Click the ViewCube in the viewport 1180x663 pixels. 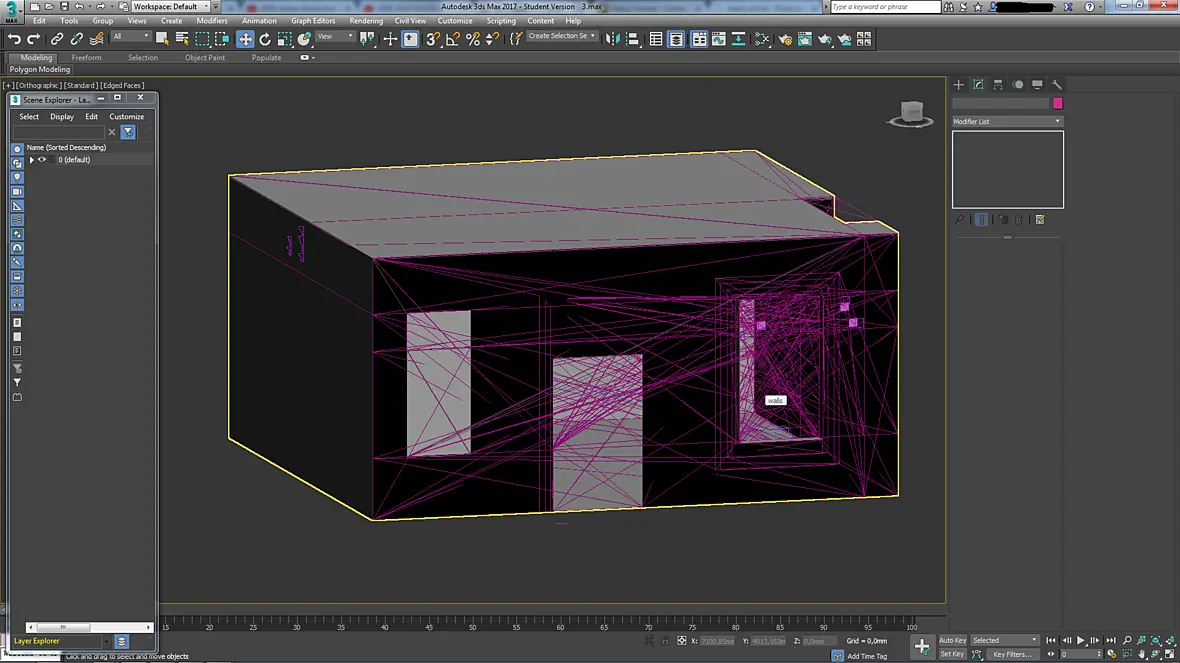[911, 114]
